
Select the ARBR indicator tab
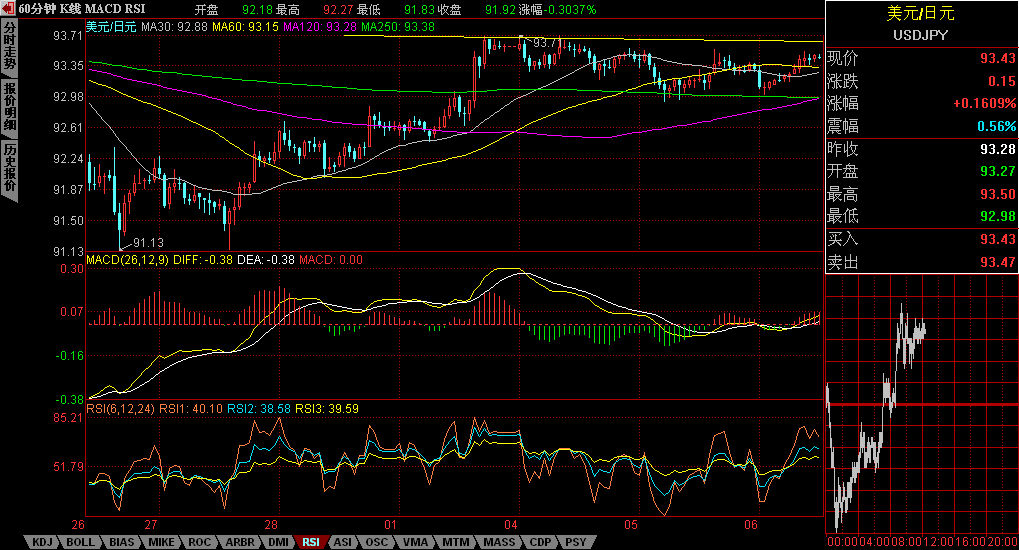click(x=240, y=542)
